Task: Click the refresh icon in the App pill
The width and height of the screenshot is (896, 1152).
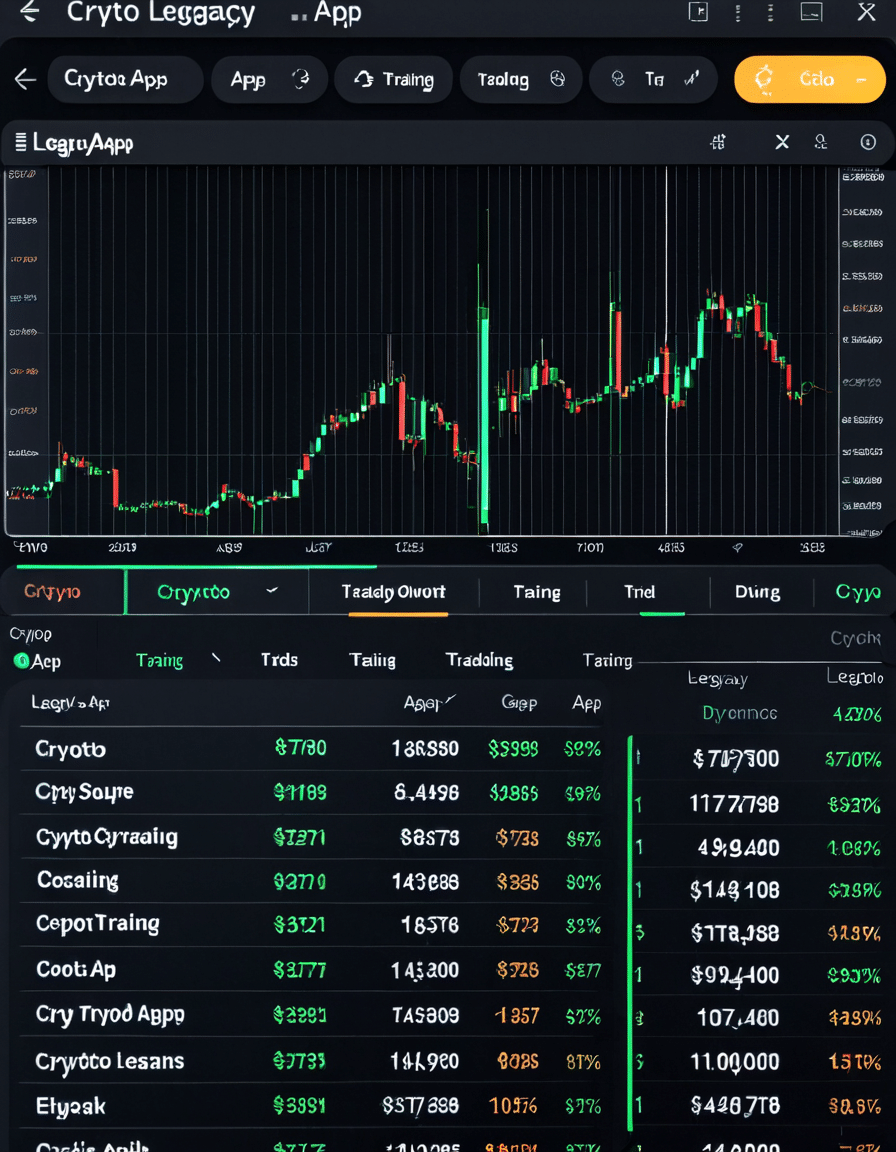Action: pyautogui.click(x=300, y=79)
